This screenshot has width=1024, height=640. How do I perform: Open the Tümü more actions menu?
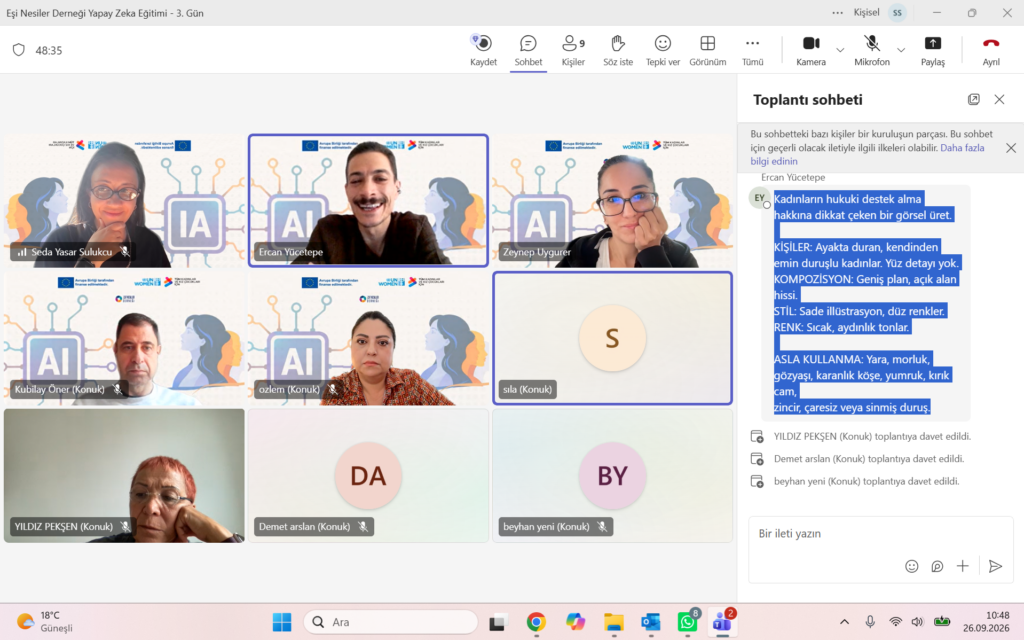tap(752, 50)
